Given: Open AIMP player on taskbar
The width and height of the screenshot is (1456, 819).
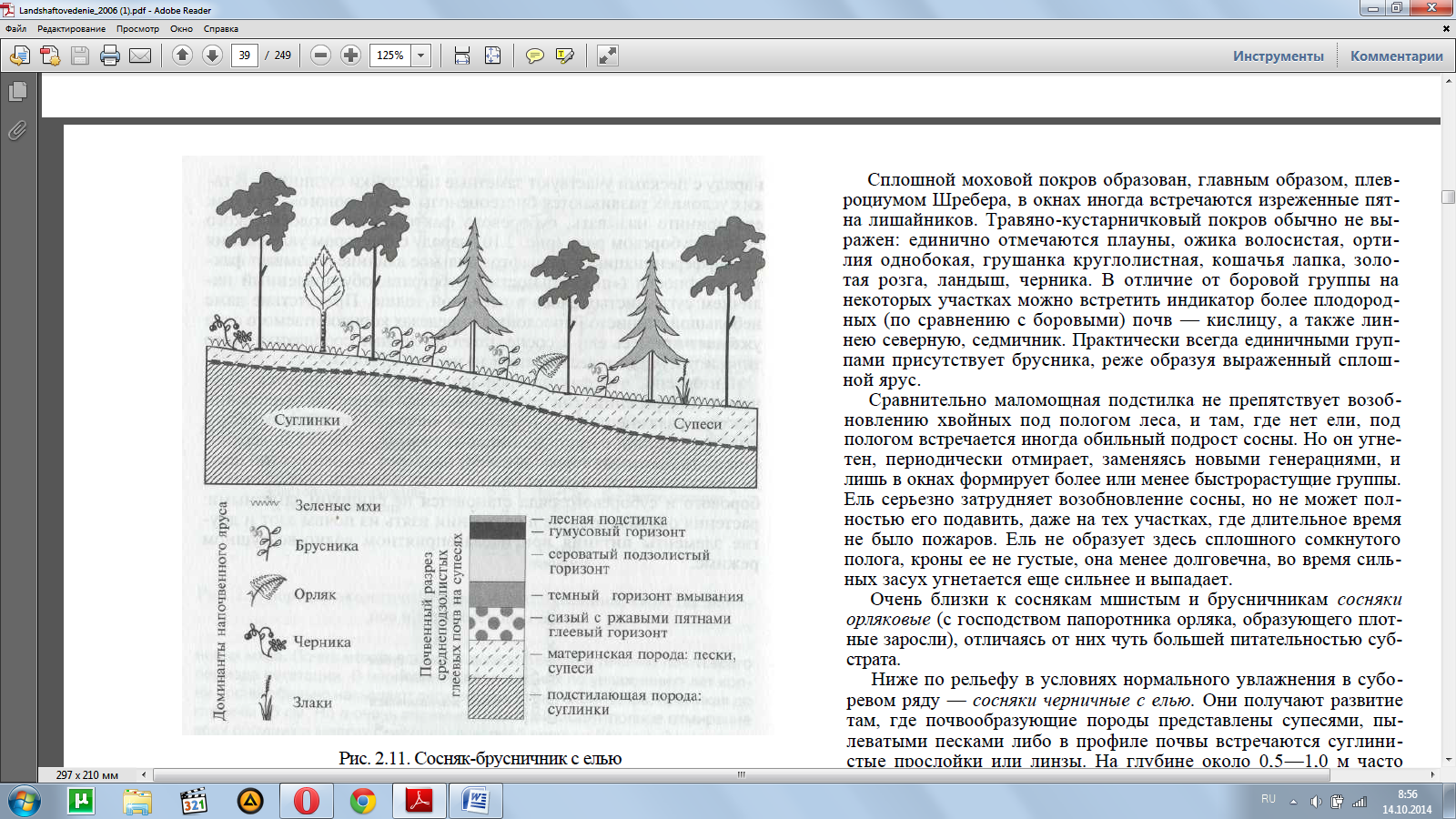Looking at the screenshot, I should 250,802.
